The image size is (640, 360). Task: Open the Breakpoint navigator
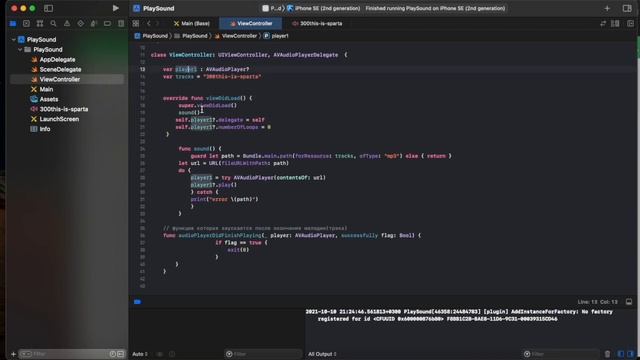107,24
